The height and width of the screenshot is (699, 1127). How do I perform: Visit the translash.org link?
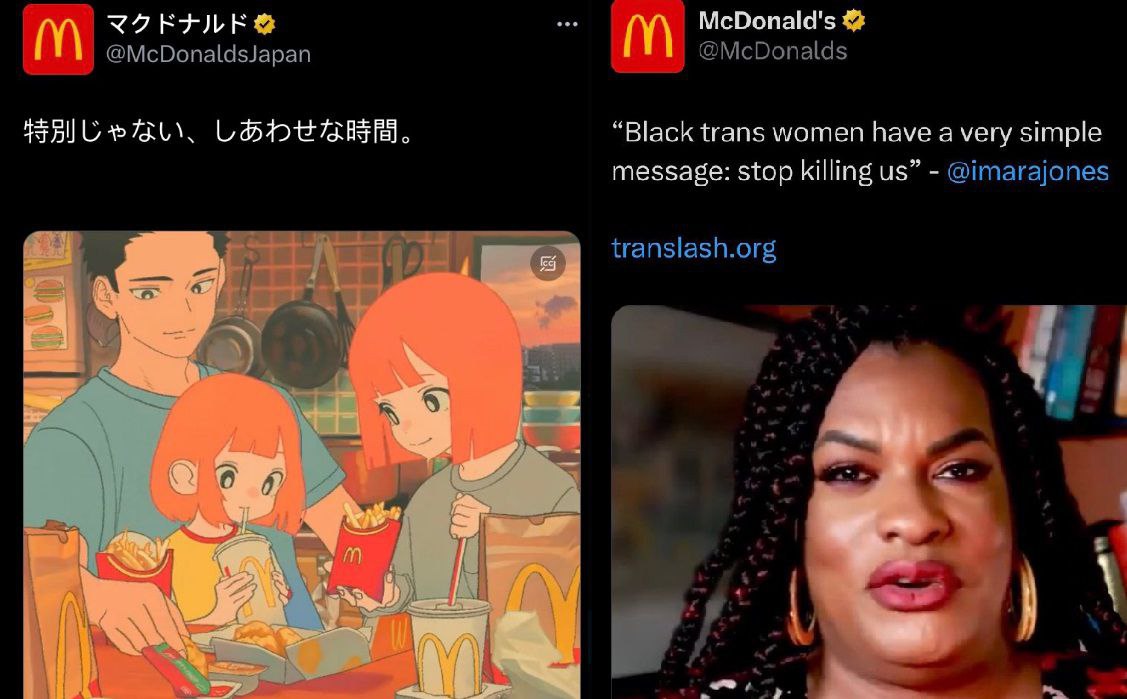[x=694, y=249]
